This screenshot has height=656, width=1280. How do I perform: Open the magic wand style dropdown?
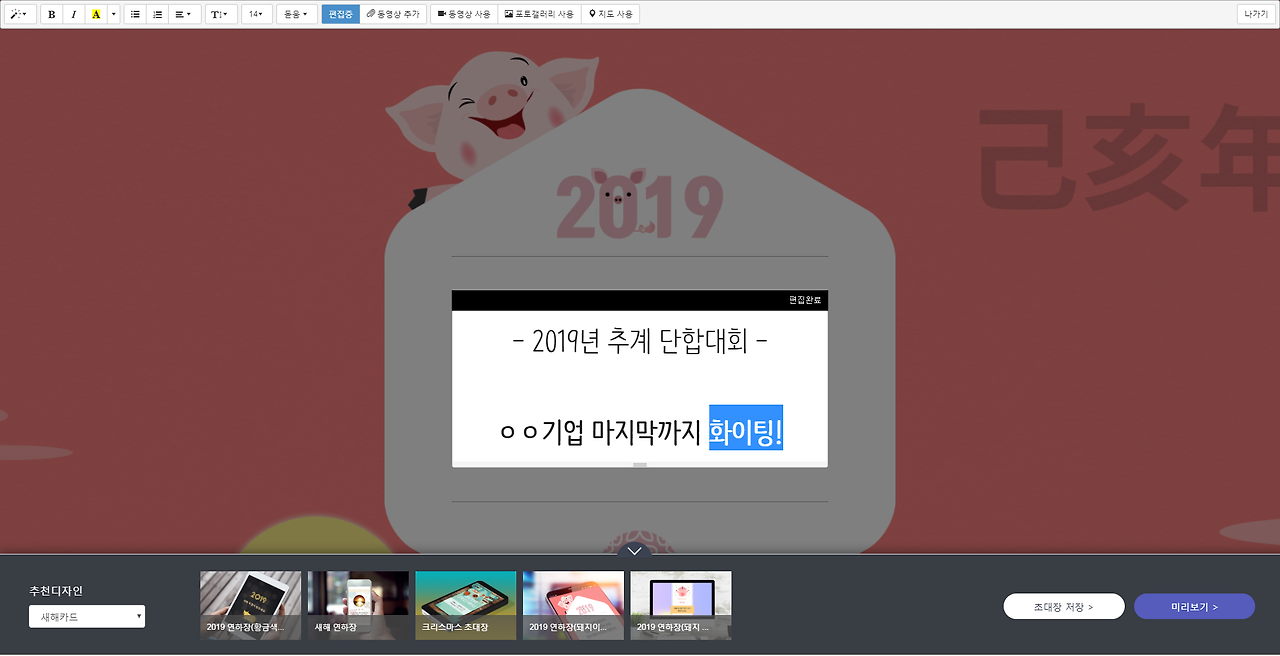tap(21, 14)
